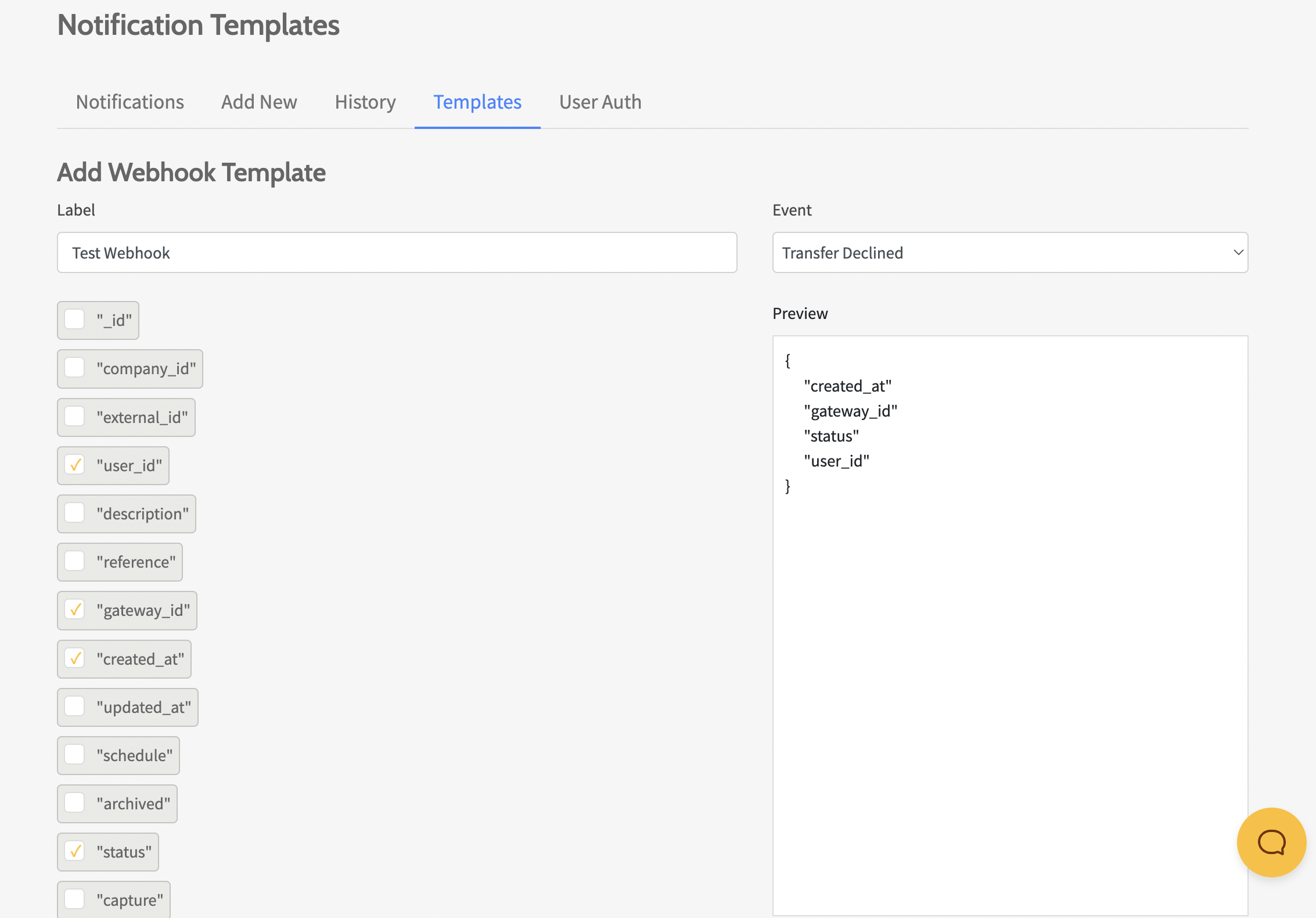Uncheck the "gateway_id" checkbox
The height and width of the screenshot is (918, 1316).
click(x=75, y=610)
